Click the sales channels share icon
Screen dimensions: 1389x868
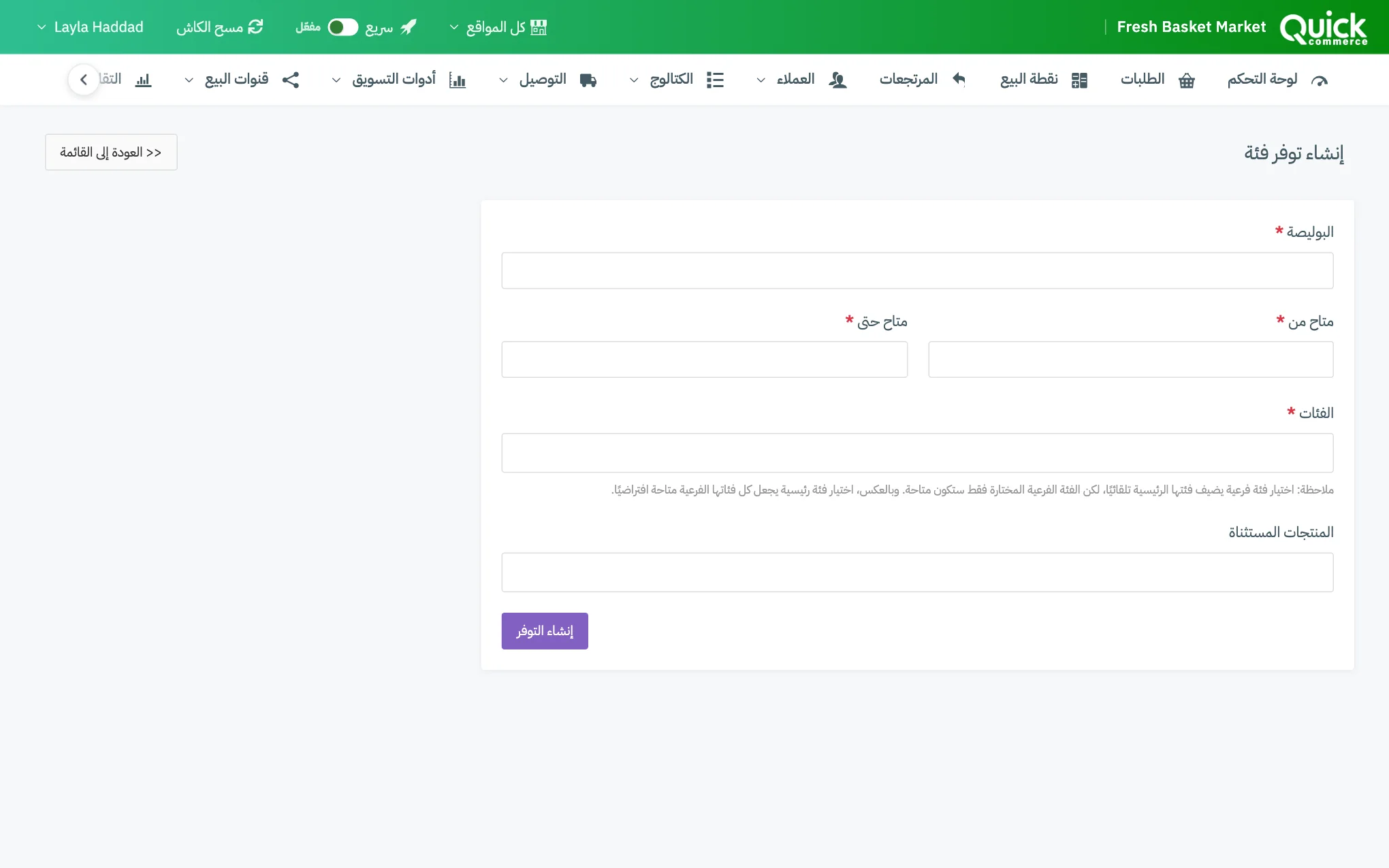click(291, 80)
